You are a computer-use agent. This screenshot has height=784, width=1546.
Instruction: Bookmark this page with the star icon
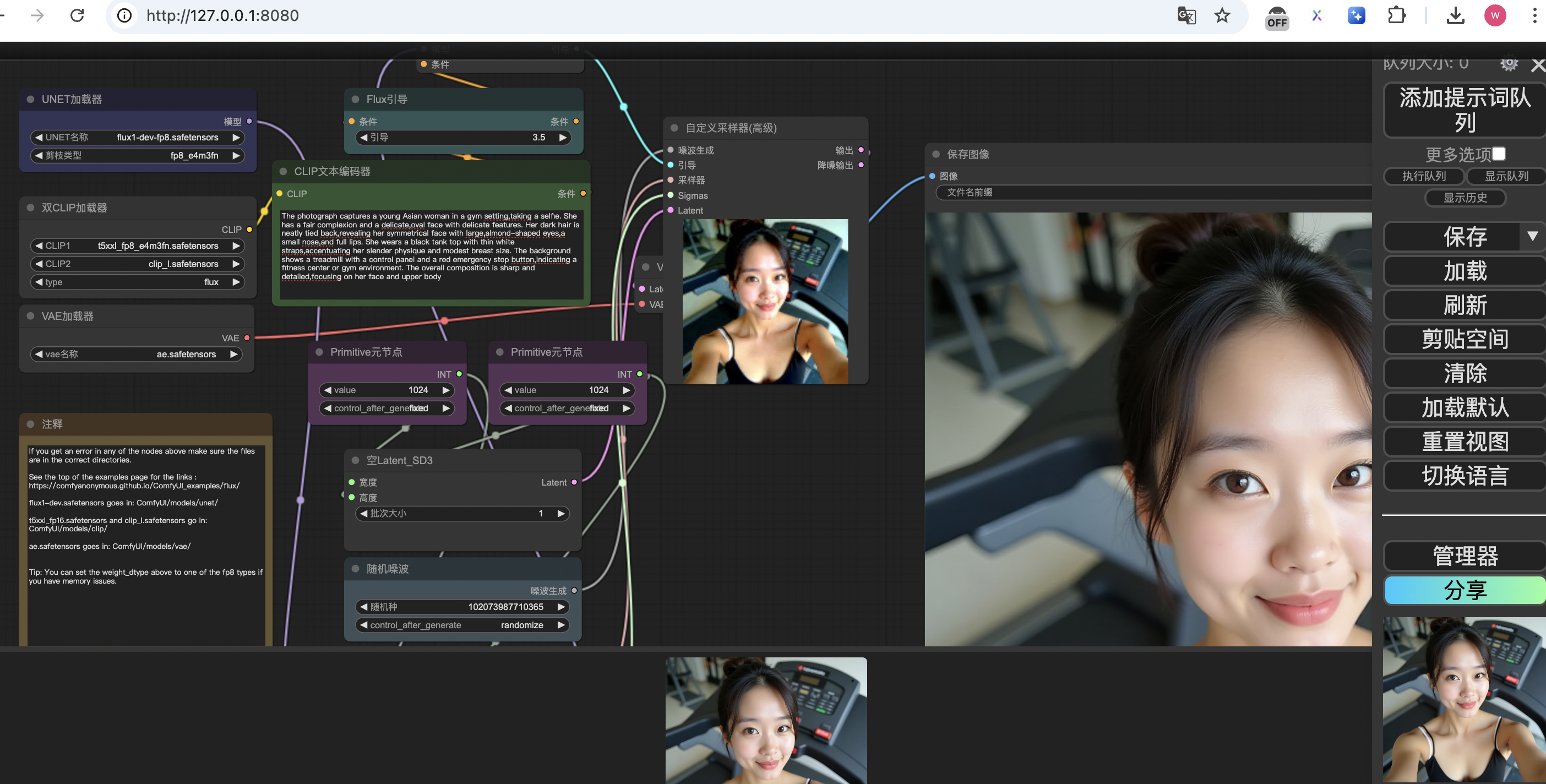(1222, 15)
